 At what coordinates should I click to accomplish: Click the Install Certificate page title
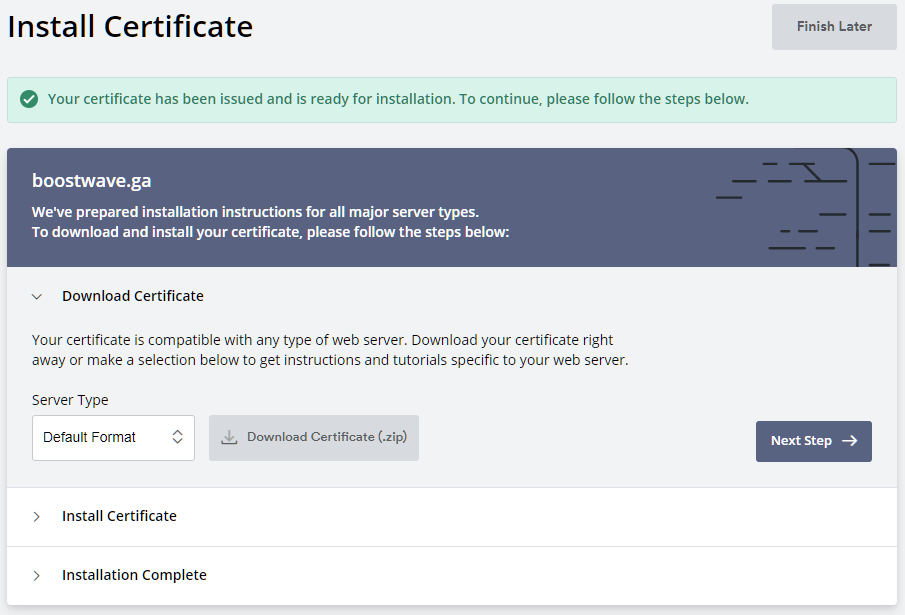130,26
